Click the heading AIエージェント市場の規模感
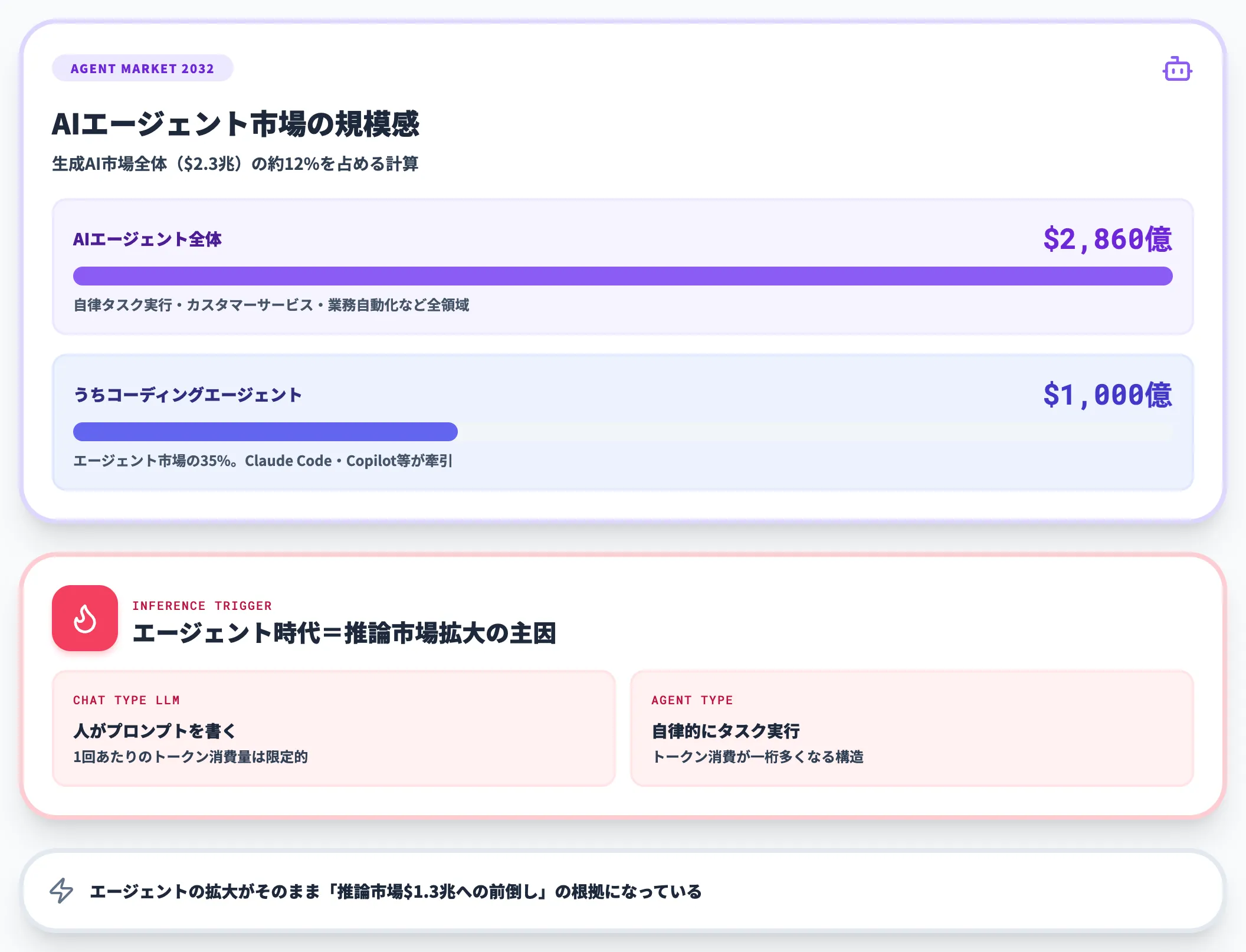This screenshot has height=952, width=1246. click(x=235, y=124)
